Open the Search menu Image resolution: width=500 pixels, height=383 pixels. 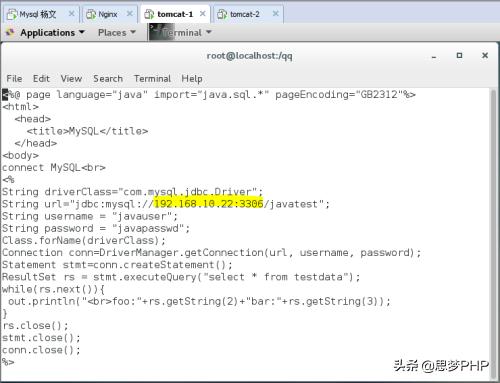coord(108,79)
